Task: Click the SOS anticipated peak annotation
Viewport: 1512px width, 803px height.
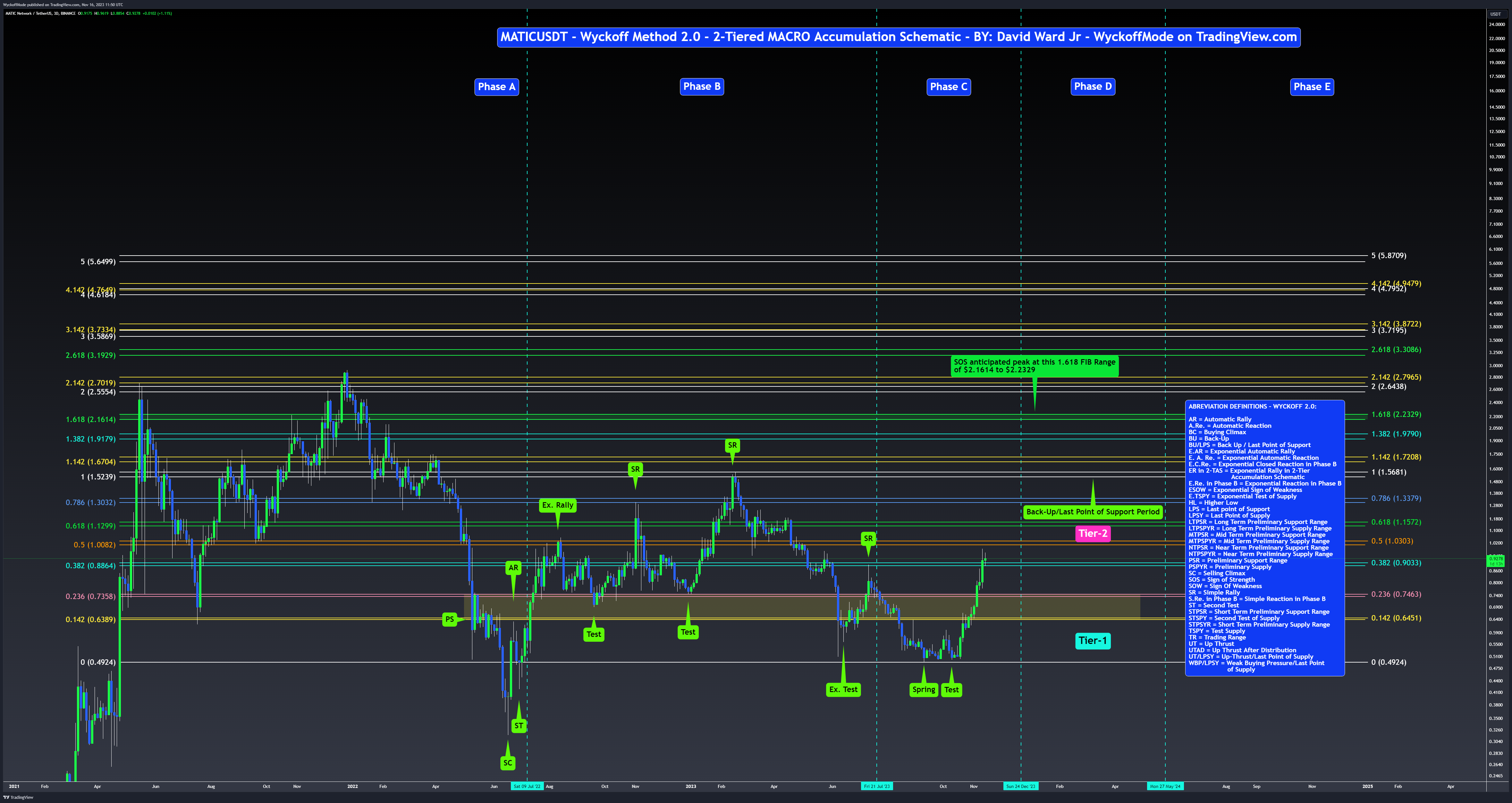Action: 1034,366
